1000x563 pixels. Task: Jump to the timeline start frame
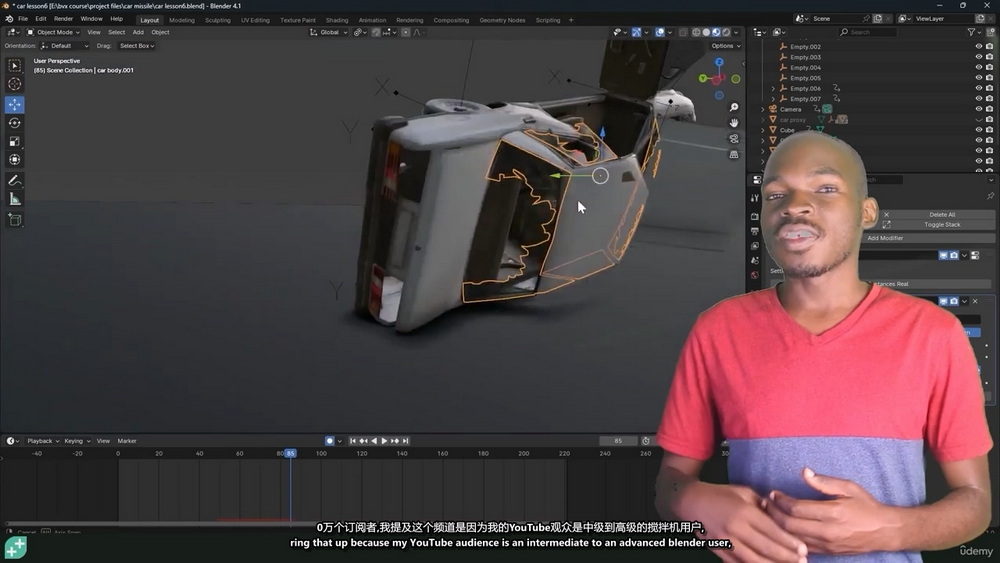pyautogui.click(x=353, y=441)
